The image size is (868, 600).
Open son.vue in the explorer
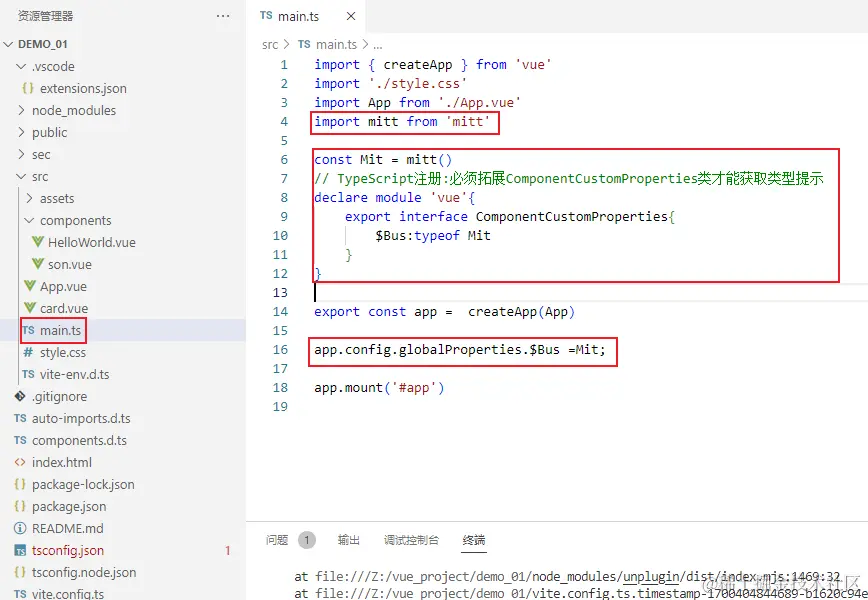[70, 265]
